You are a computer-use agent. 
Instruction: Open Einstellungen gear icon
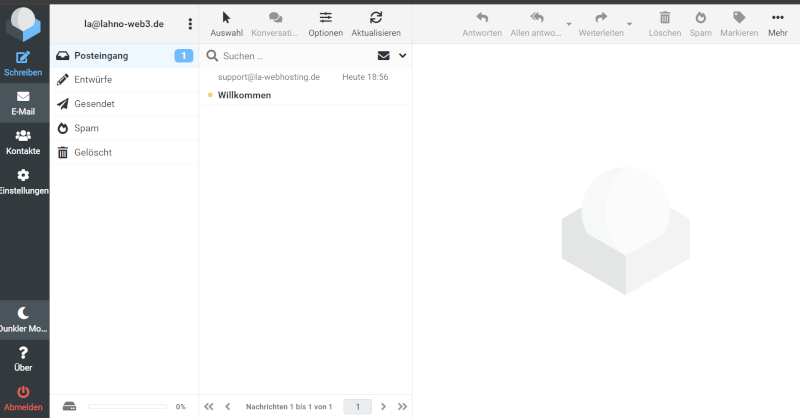pos(24,175)
